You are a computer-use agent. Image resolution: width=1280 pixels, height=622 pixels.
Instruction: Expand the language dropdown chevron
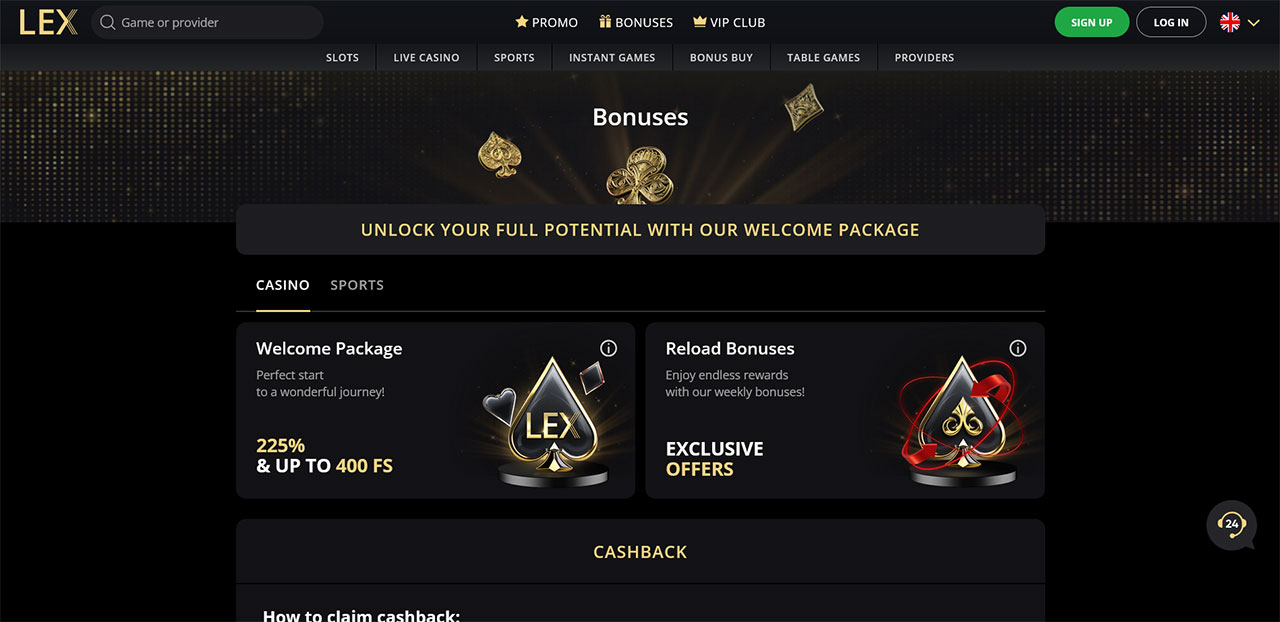(1254, 23)
